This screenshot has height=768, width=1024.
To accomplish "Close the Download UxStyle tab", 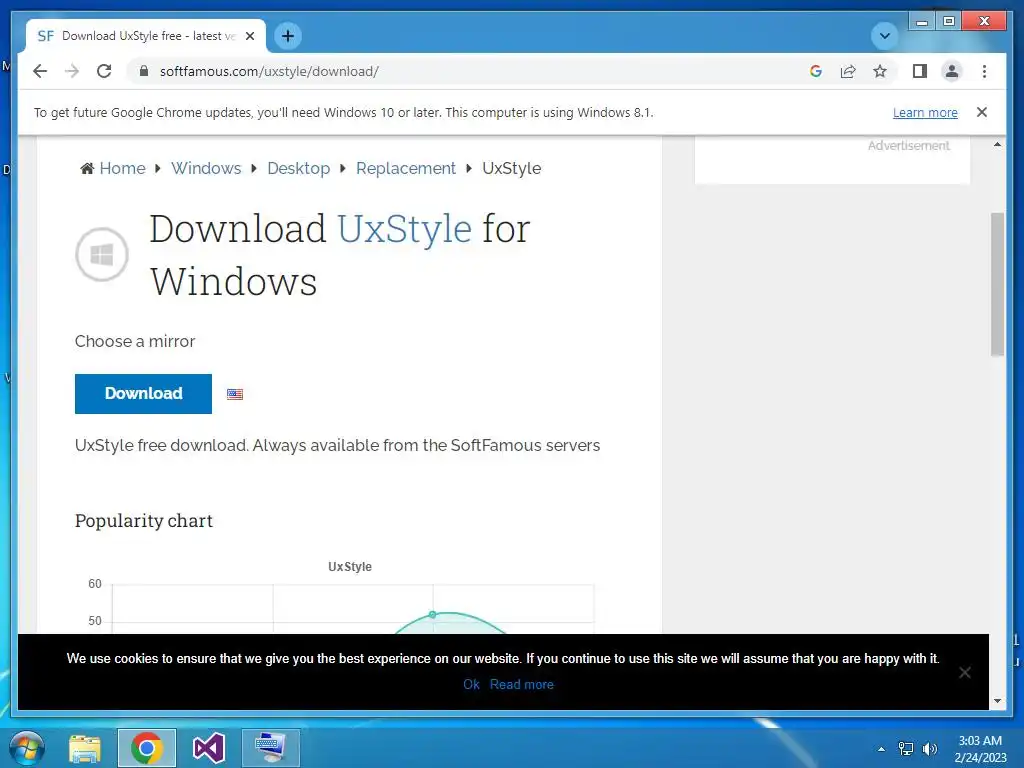I will (x=249, y=36).
